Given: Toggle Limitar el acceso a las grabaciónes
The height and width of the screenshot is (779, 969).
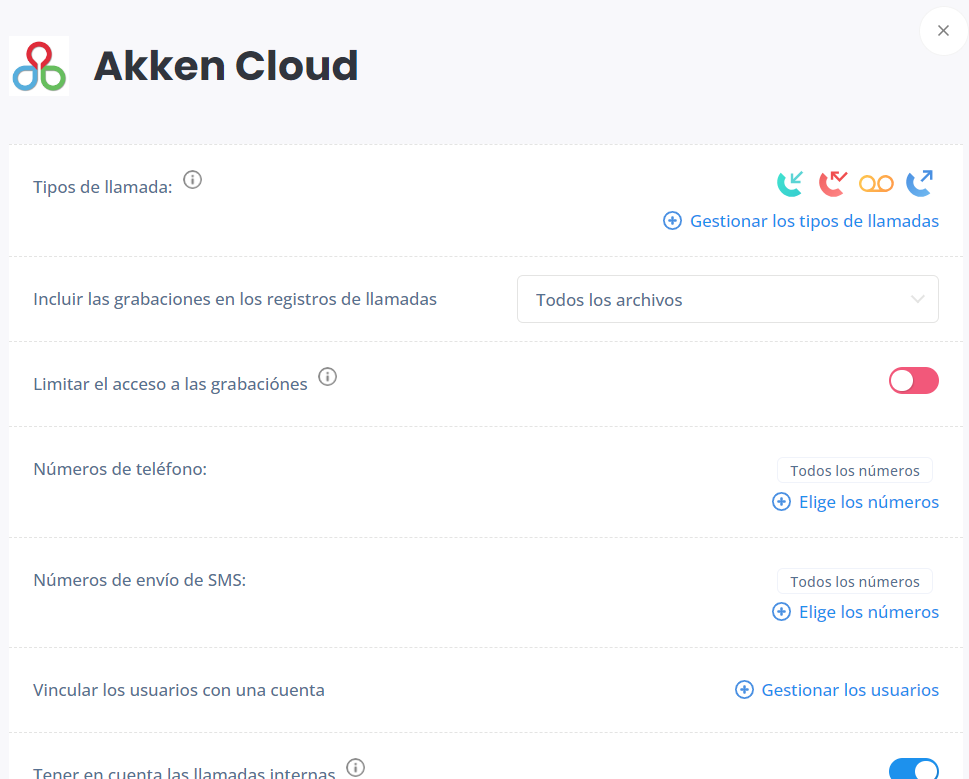Looking at the screenshot, I should [x=913, y=381].
